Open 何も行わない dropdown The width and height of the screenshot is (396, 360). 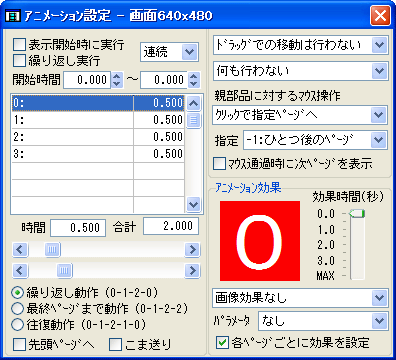point(301,71)
